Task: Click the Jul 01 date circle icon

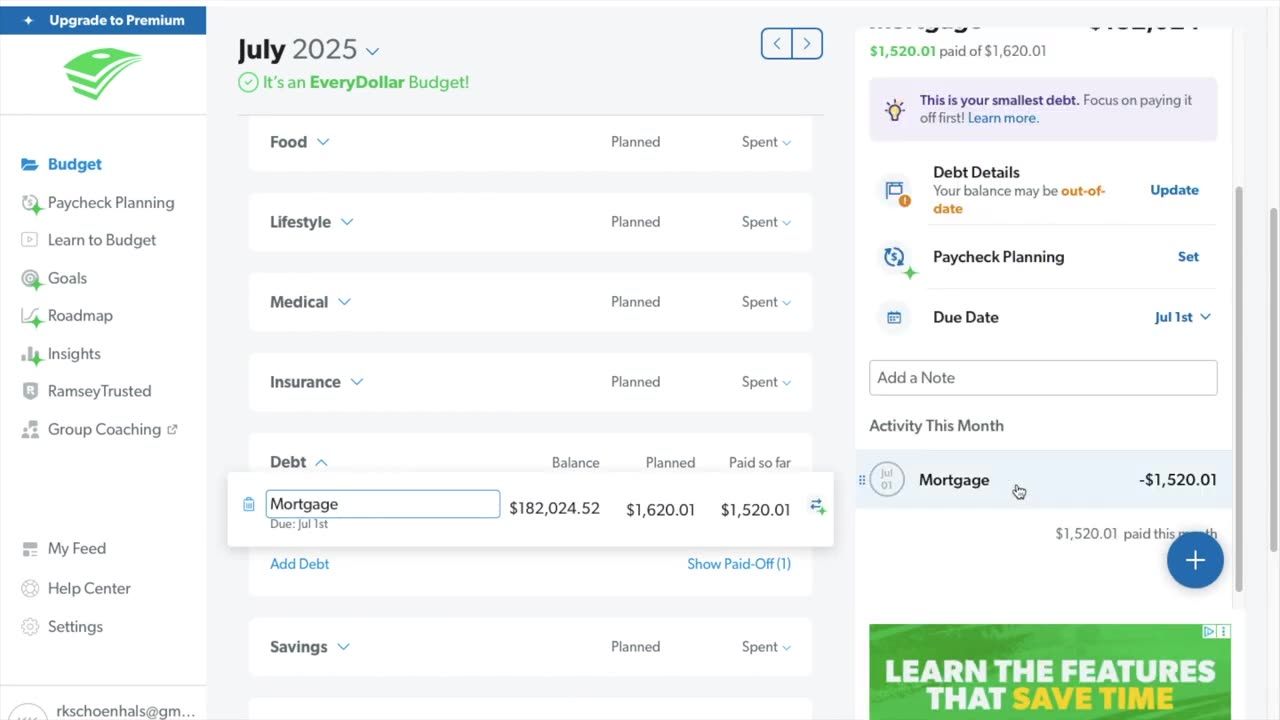Action: point(887,480)
